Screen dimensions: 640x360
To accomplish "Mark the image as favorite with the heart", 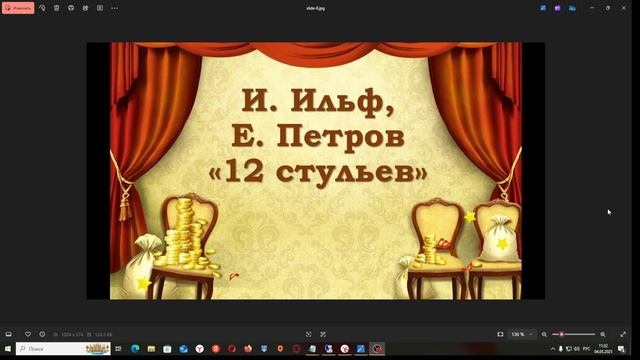I will (x=28, y=334).
